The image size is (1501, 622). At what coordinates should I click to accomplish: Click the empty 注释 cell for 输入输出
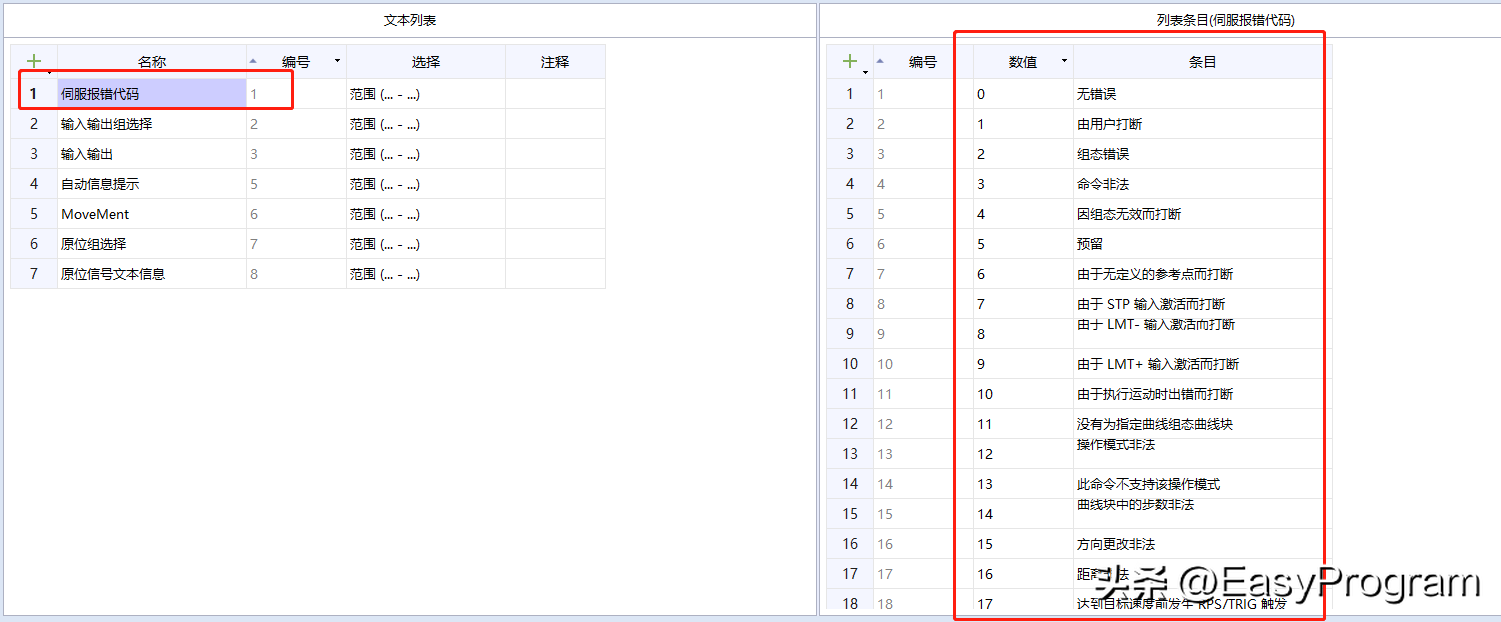tap(555, 154)
